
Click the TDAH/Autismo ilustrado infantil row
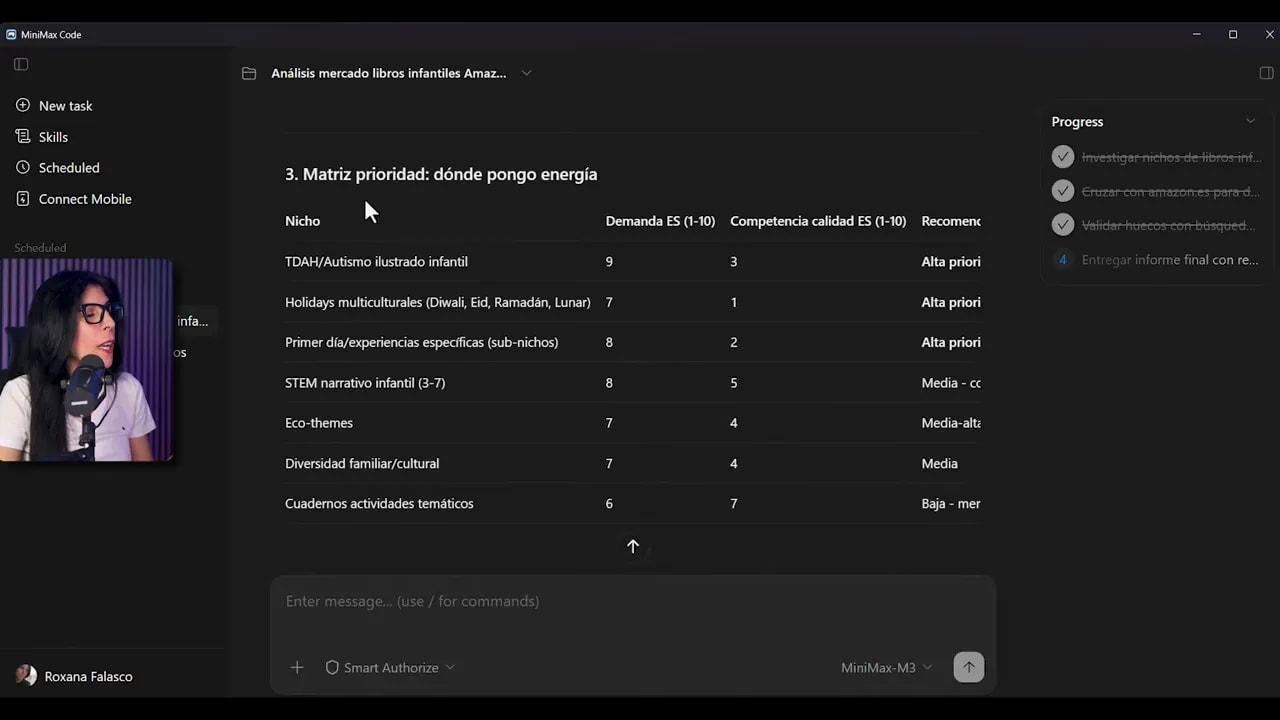pos(376,262)
